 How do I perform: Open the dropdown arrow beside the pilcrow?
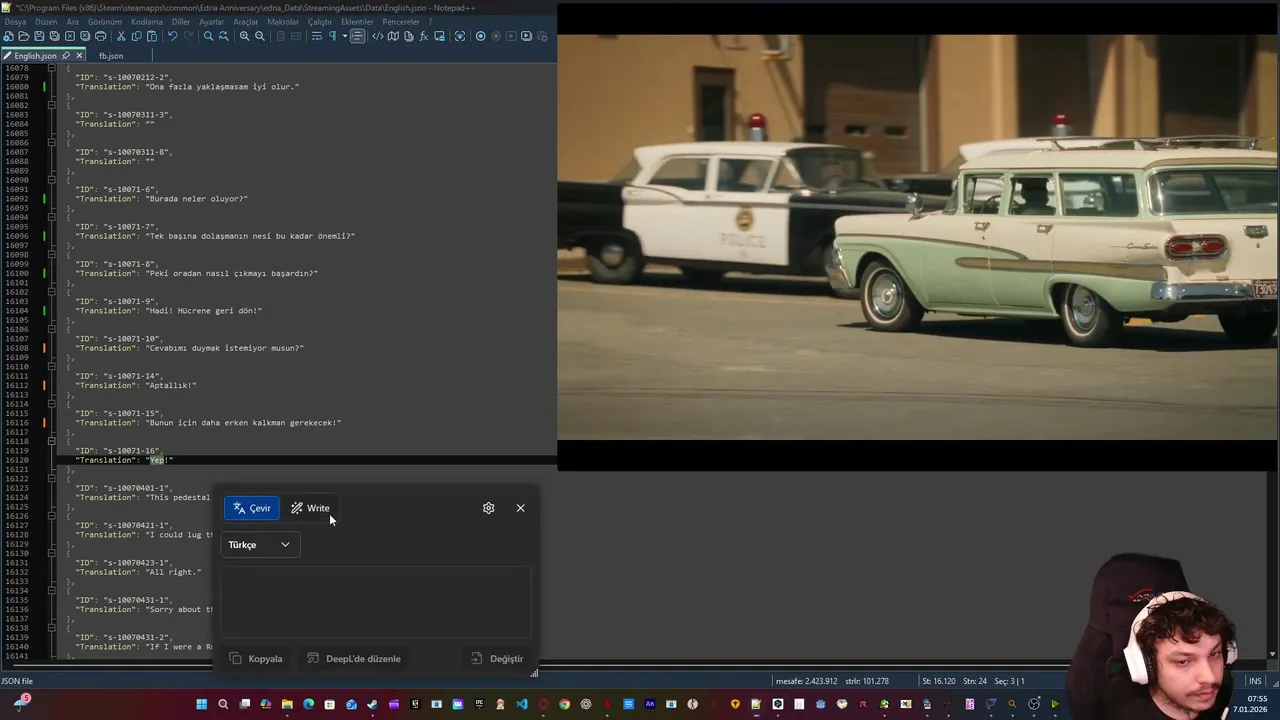tap(345, 36)
